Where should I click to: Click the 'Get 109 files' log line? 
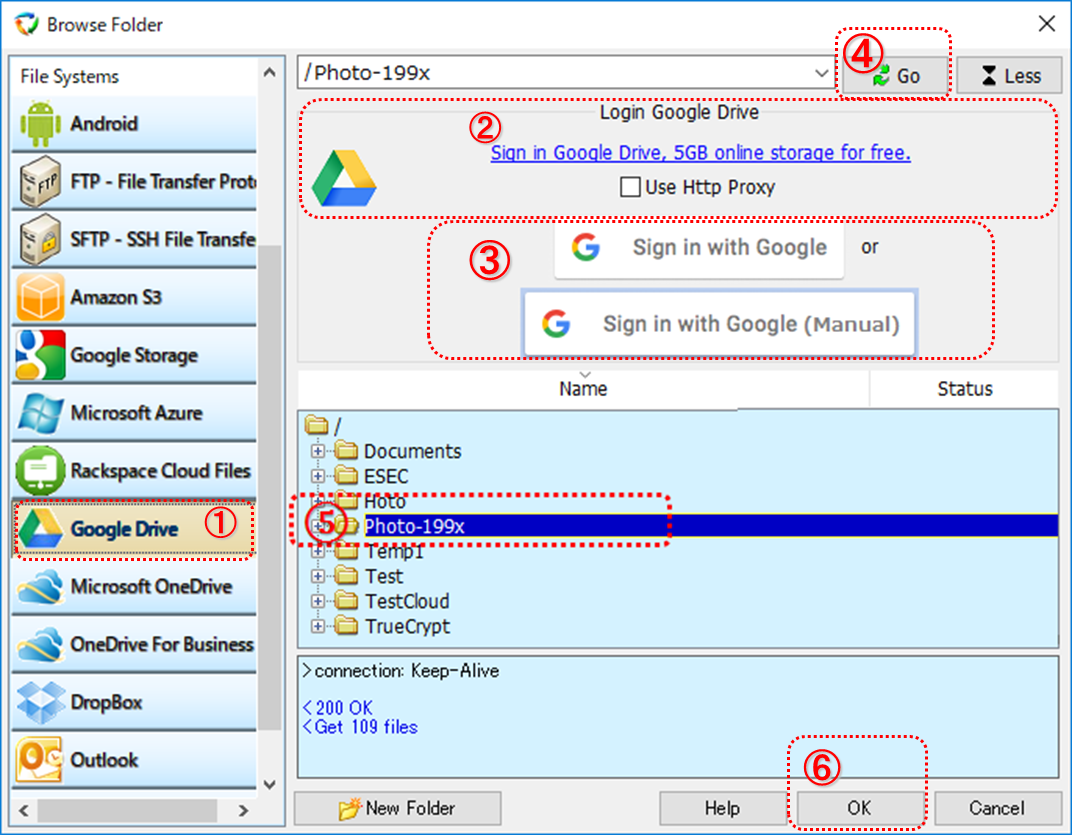click(x=360, y=727)
